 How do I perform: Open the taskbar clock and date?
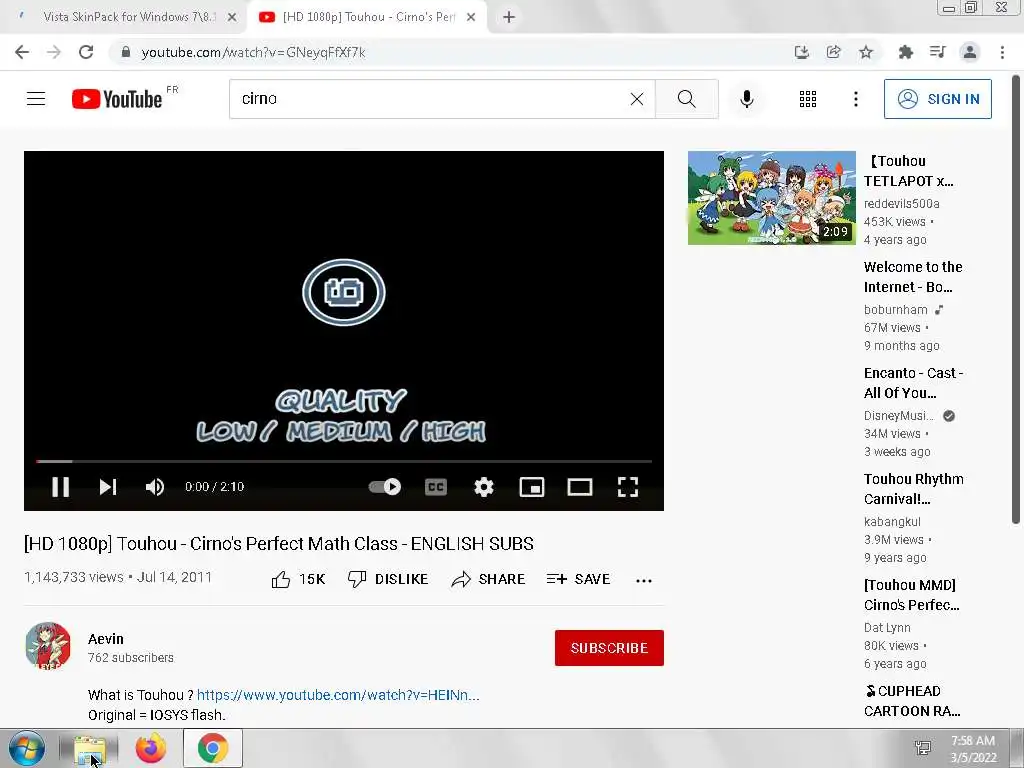point(973,749)
